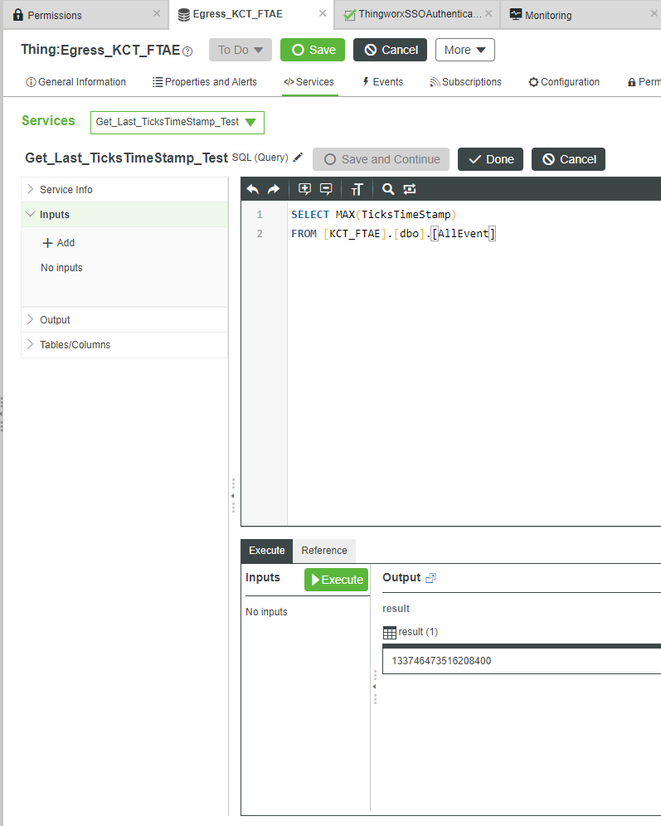Click the Permissions section tab cut off at right
Screen dimensions: 661x826
point(644,82)
